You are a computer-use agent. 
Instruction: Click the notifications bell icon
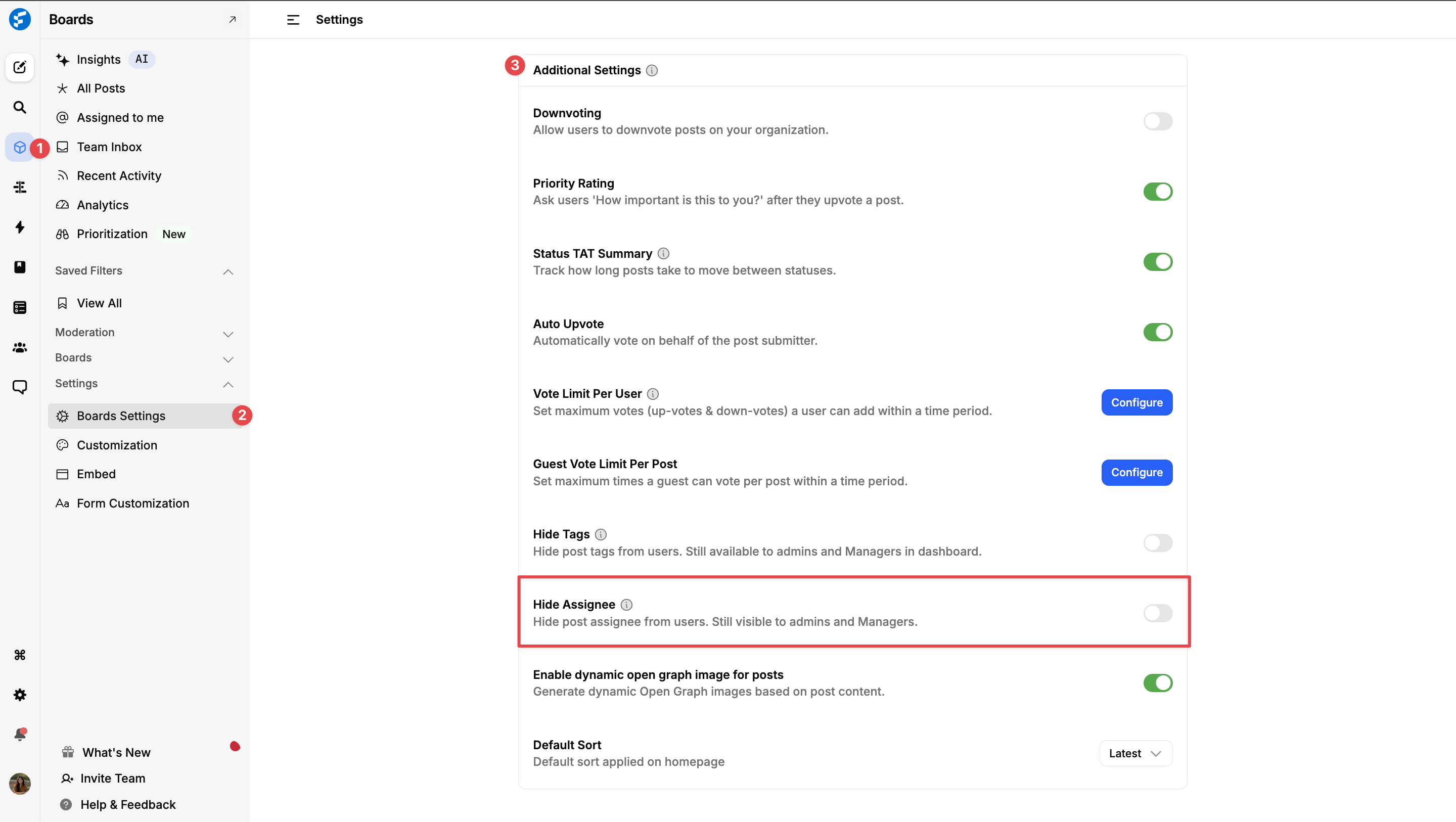(x=20, y=735)
